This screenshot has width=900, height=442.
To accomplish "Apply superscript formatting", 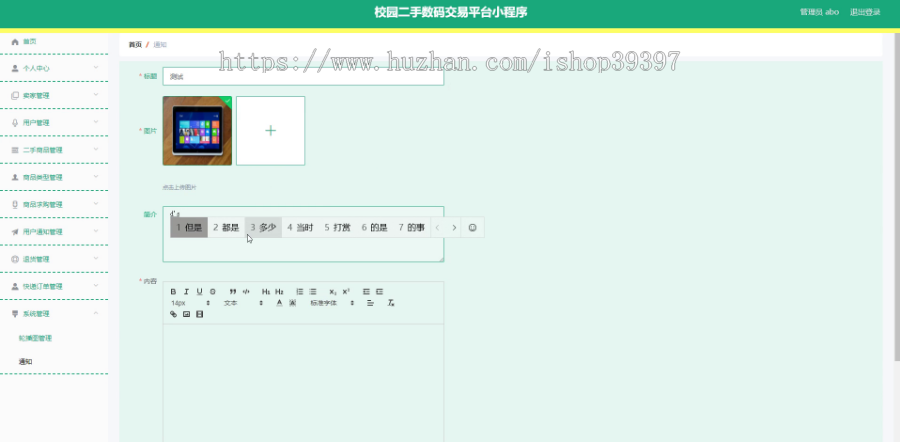I will [x=346, y=292].
